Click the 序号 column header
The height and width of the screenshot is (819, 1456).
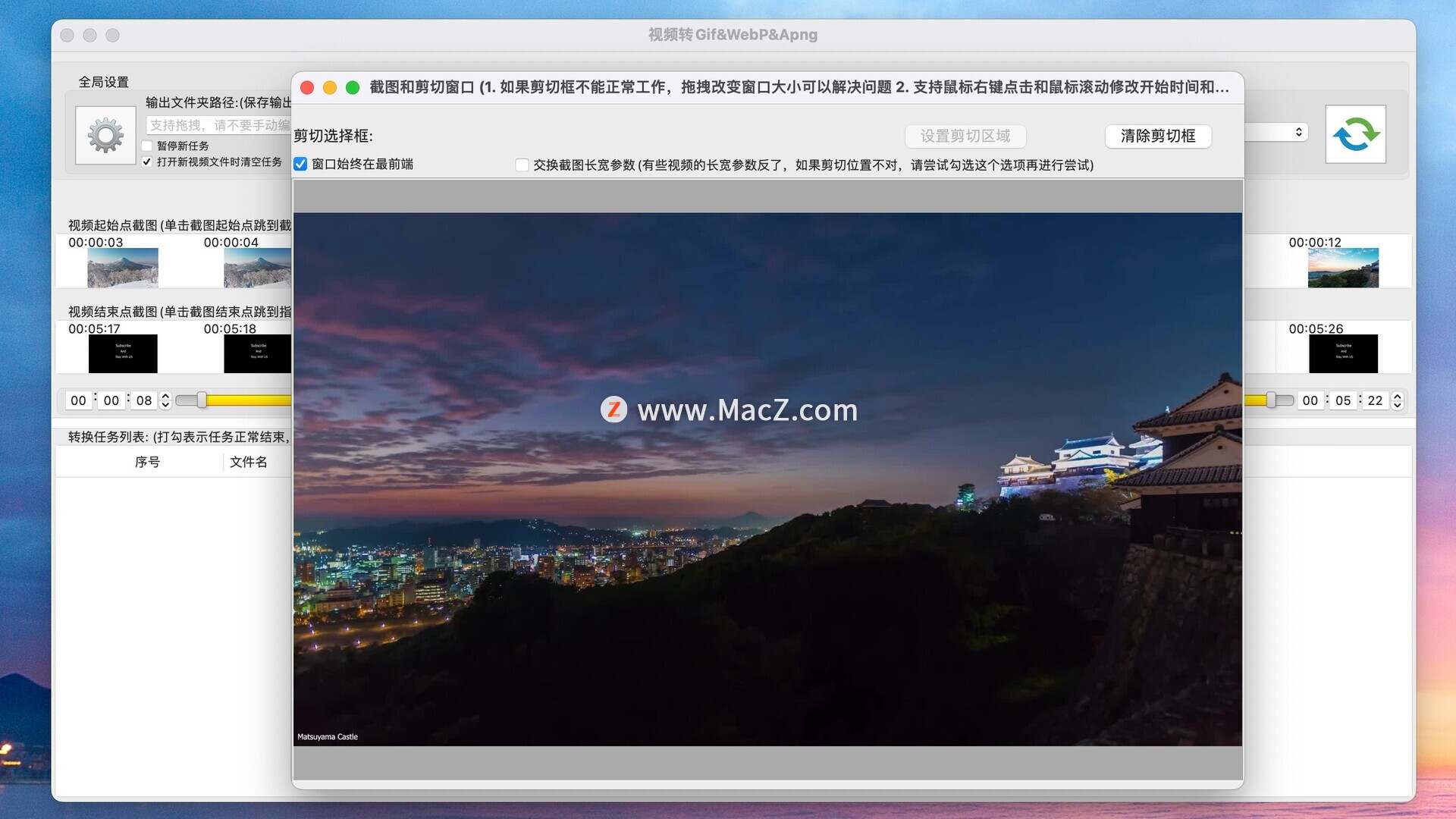147,462
